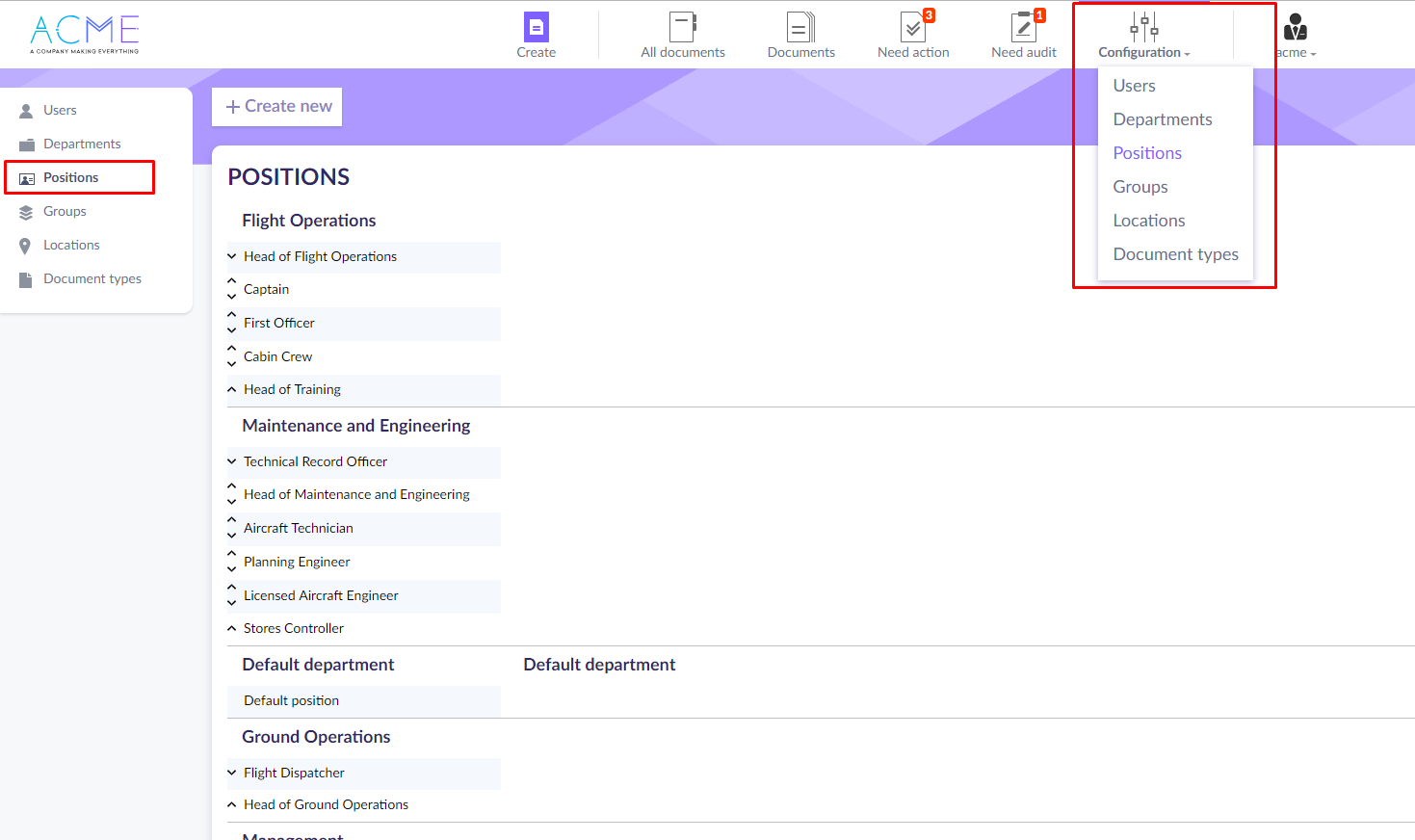This screenshot has height=840, width=1415.
Task: Select Document types in Configuration dropdown
Action: [1175, 254]
